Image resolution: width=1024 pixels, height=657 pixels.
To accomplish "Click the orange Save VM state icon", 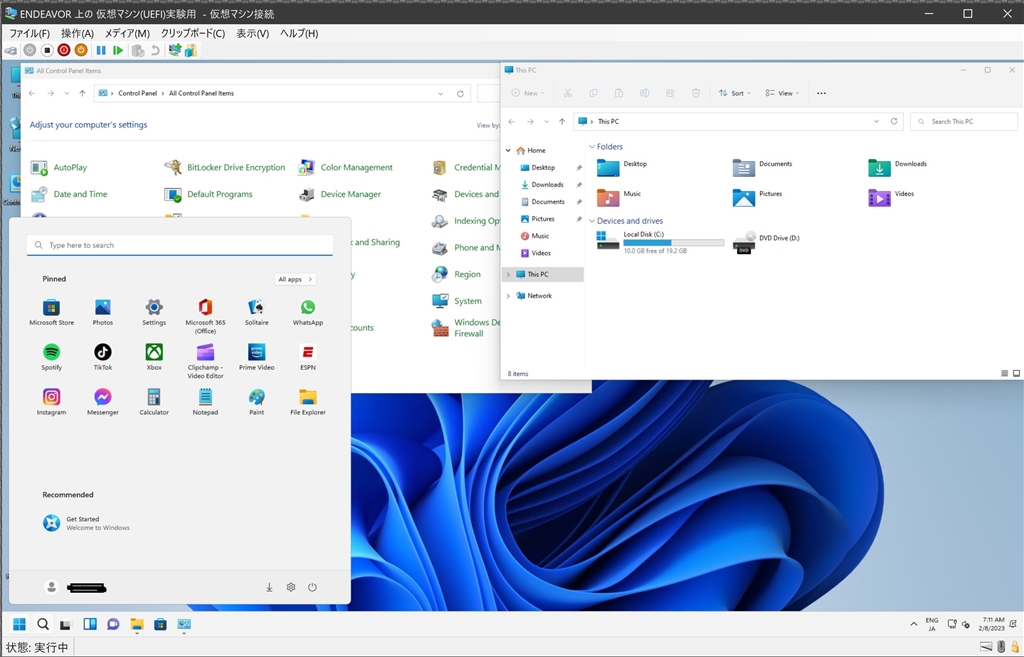I will pyautogui.click(x=81, y=50).
